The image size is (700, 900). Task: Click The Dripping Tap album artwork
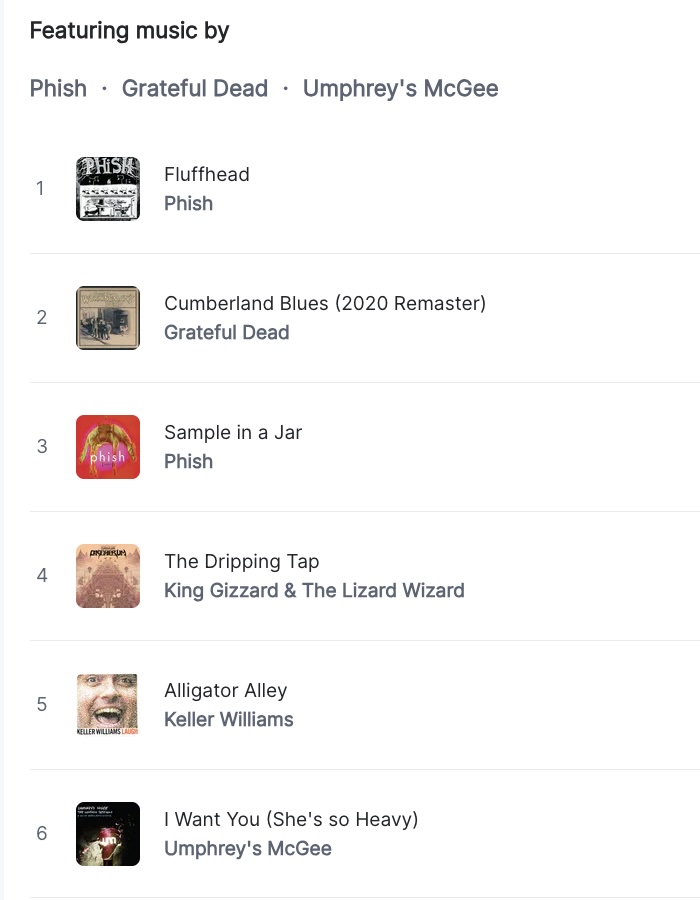[x=108, y=576]
